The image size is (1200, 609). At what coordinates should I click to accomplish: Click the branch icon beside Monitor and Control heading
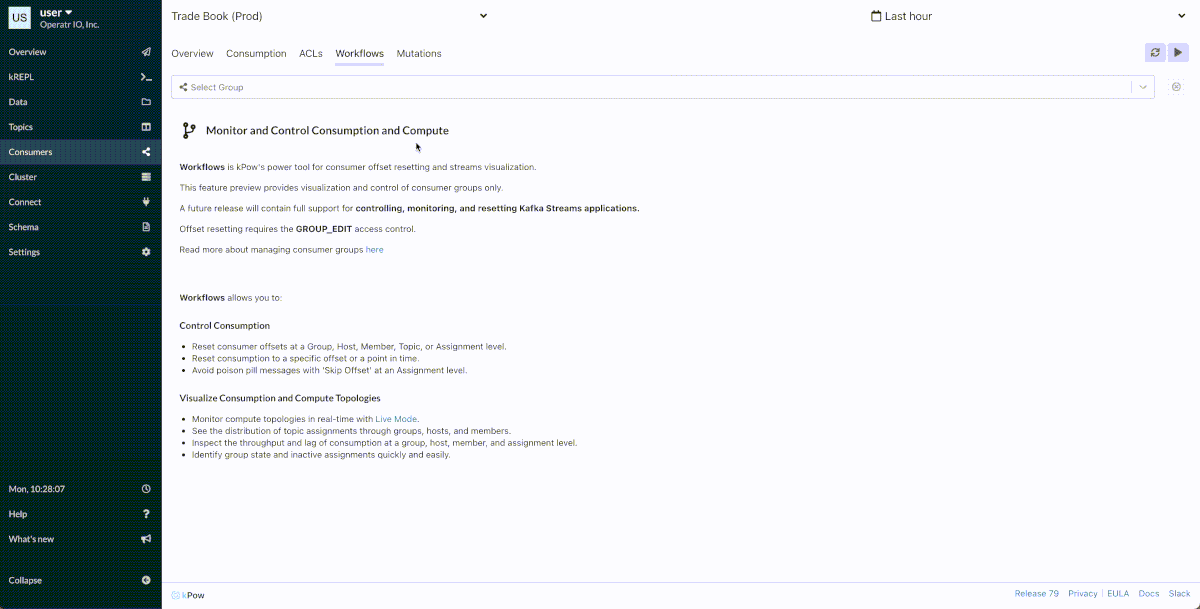pyautogui.click(x=189, y=130)
